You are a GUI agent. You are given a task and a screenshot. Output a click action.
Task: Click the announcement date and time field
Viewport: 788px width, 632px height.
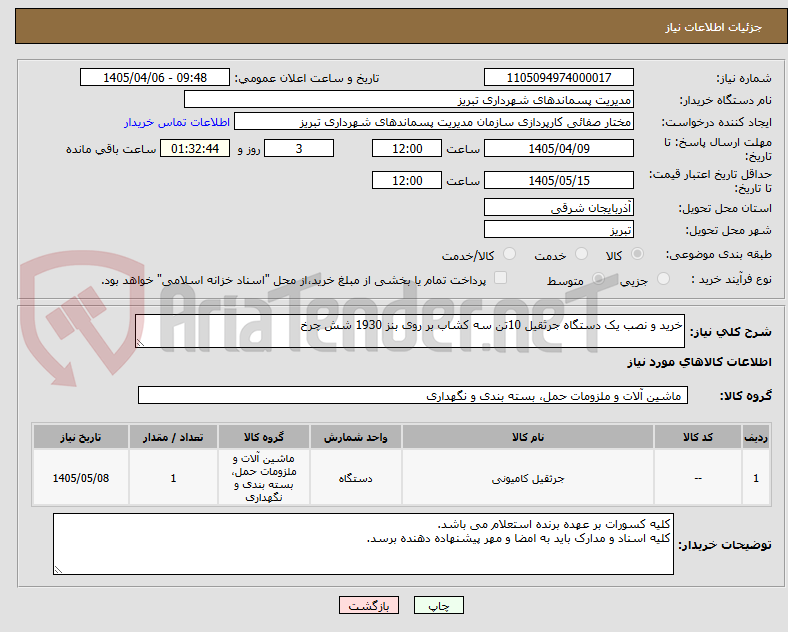(x=155, y=78)
